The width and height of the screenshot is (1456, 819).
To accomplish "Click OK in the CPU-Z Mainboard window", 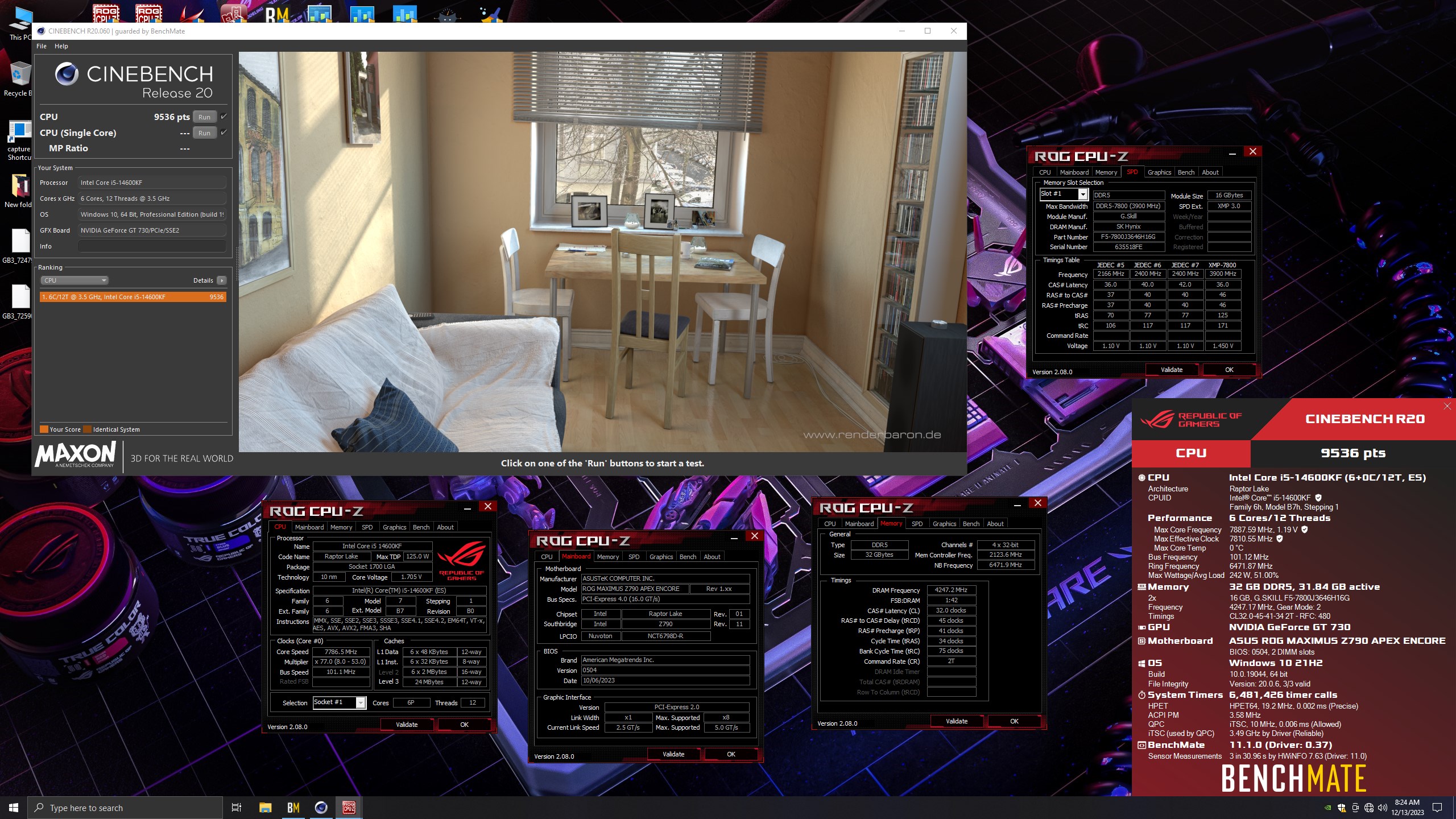I will (x=731, y=754).
